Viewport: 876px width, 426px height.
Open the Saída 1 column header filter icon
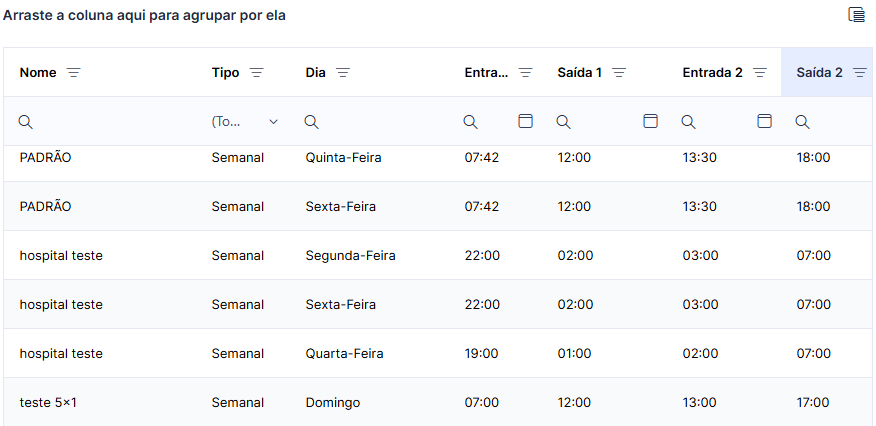tap(619, 73)
